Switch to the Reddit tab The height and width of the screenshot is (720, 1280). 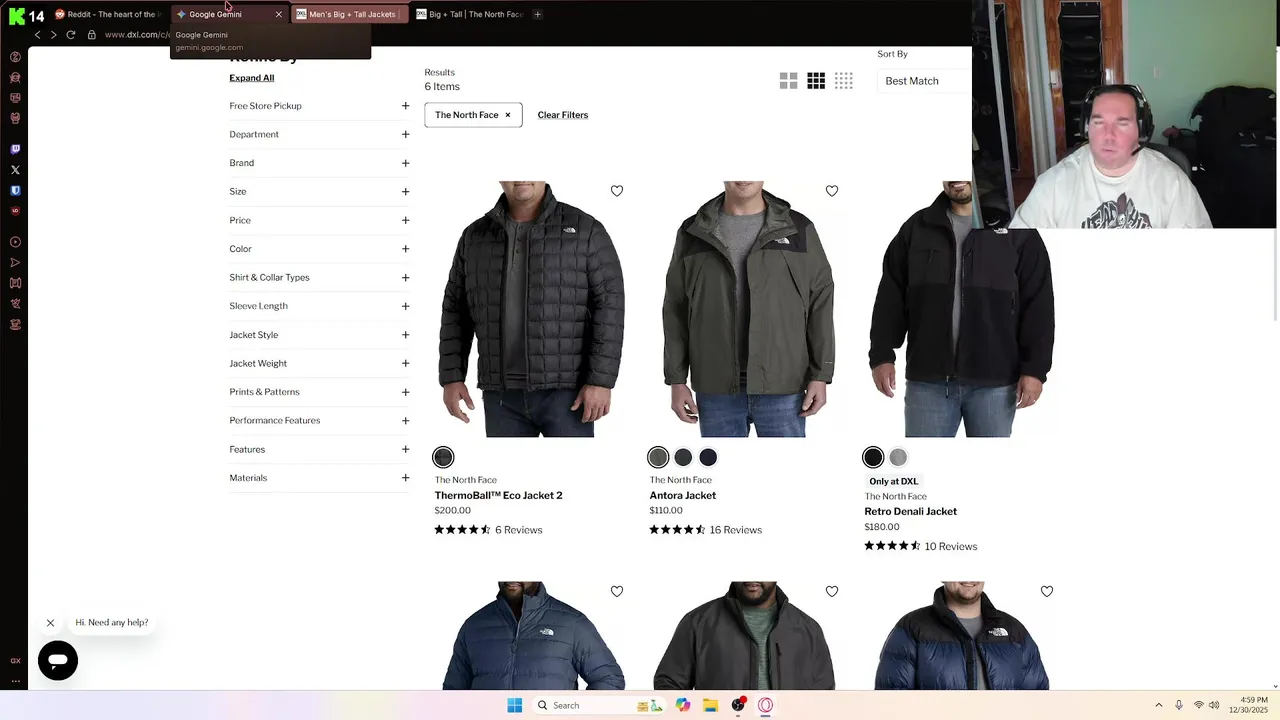110,14
